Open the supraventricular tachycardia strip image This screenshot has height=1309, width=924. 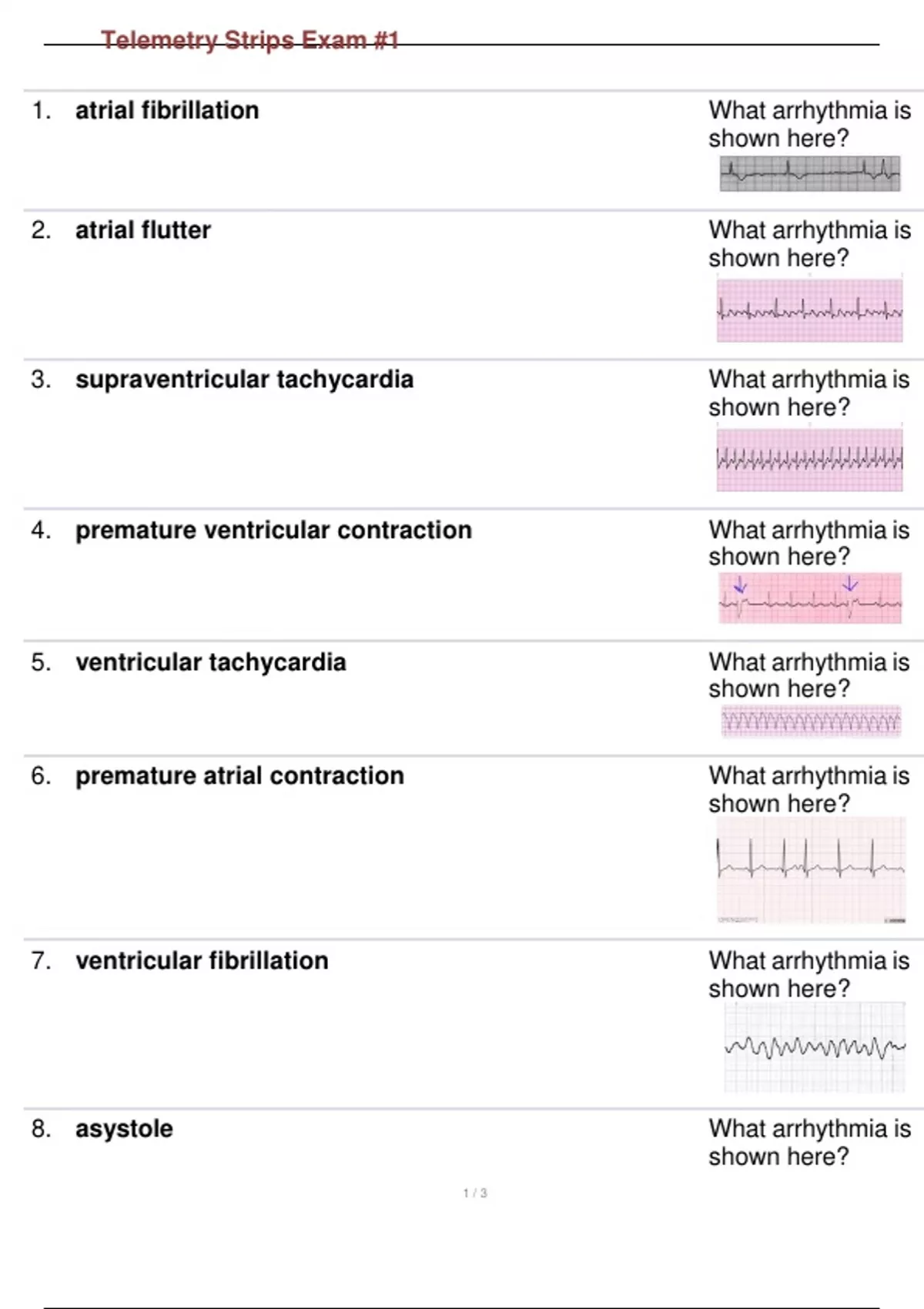(809, 460)
